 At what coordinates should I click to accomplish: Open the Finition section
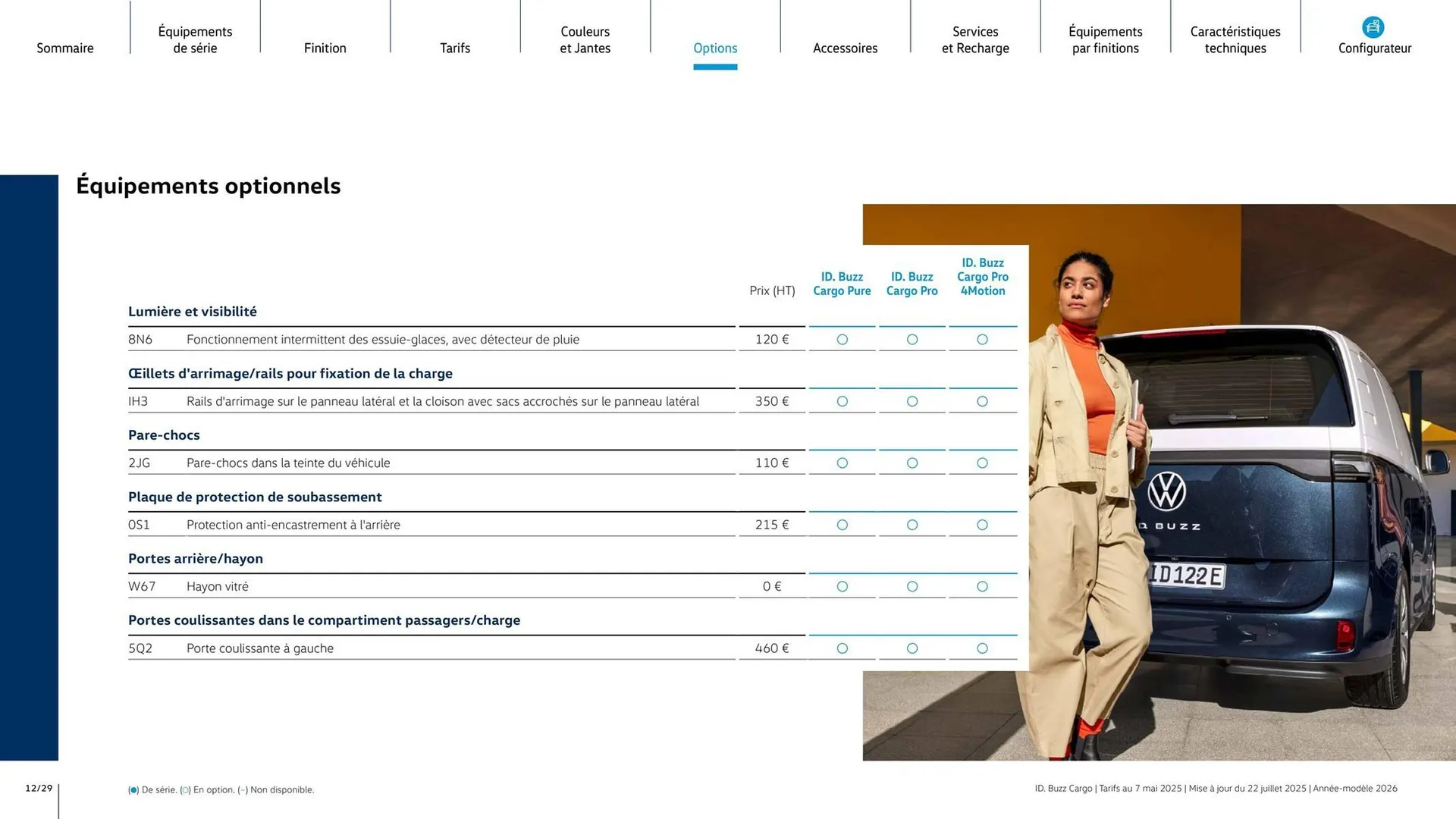325,48
